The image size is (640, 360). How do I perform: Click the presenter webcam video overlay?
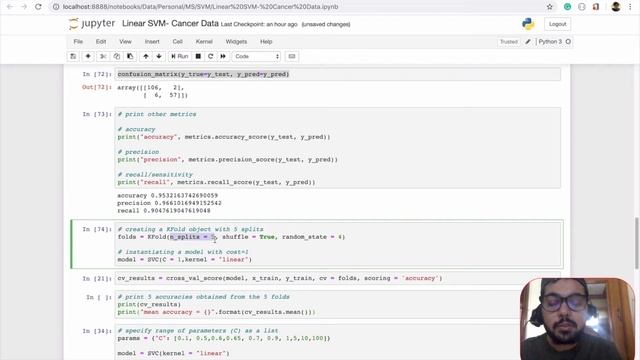click(577, 319)
